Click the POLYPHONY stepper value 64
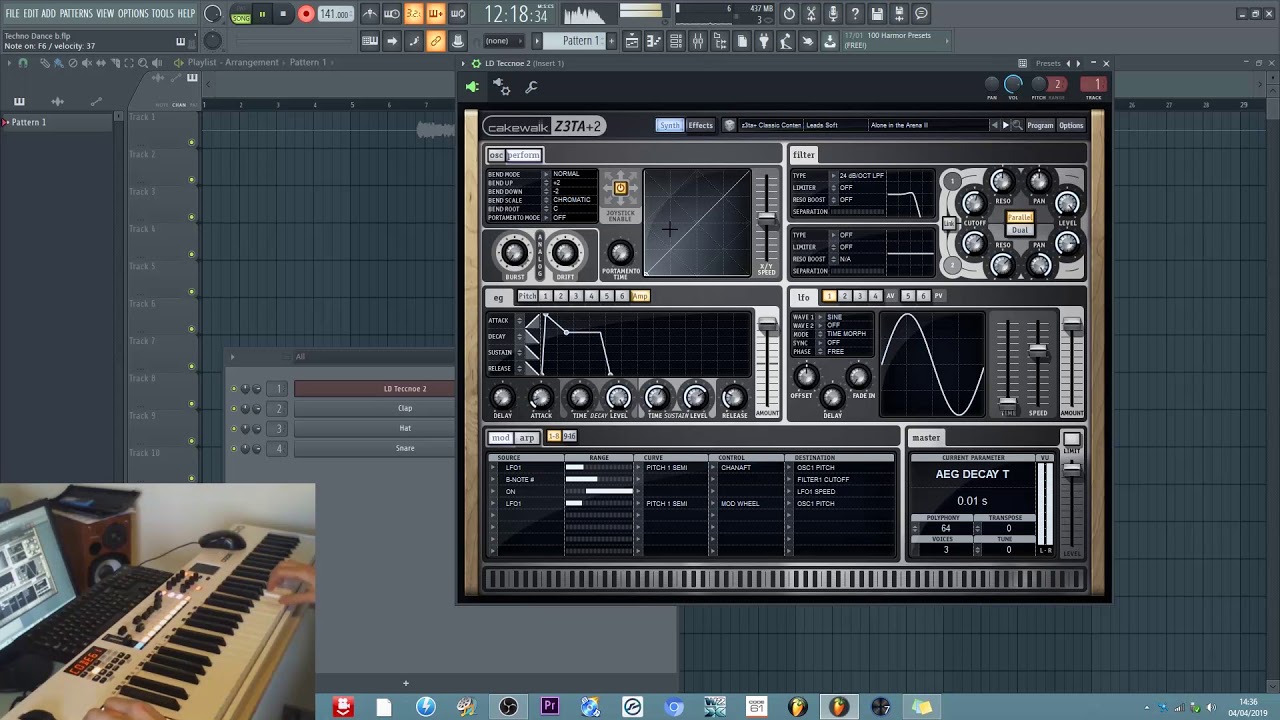This screenshot has height=720, width=1280. tap(945, 528)
